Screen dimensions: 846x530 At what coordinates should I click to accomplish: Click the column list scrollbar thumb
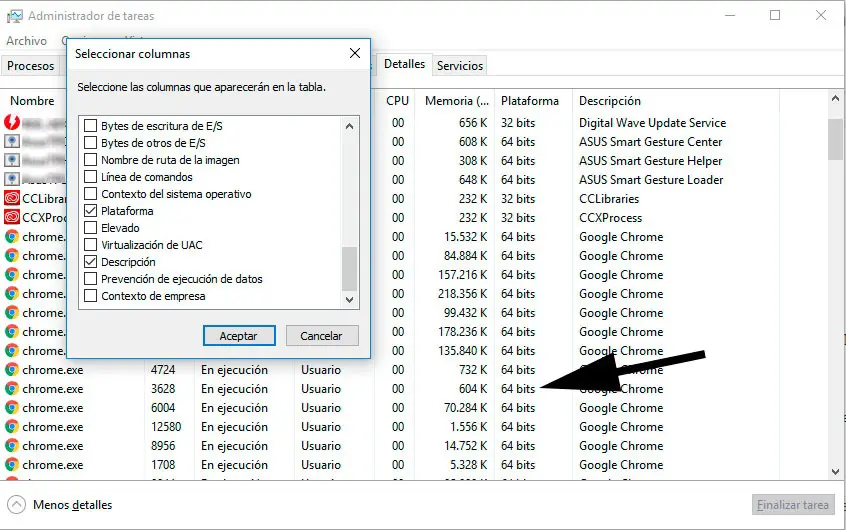coord(350,269)
